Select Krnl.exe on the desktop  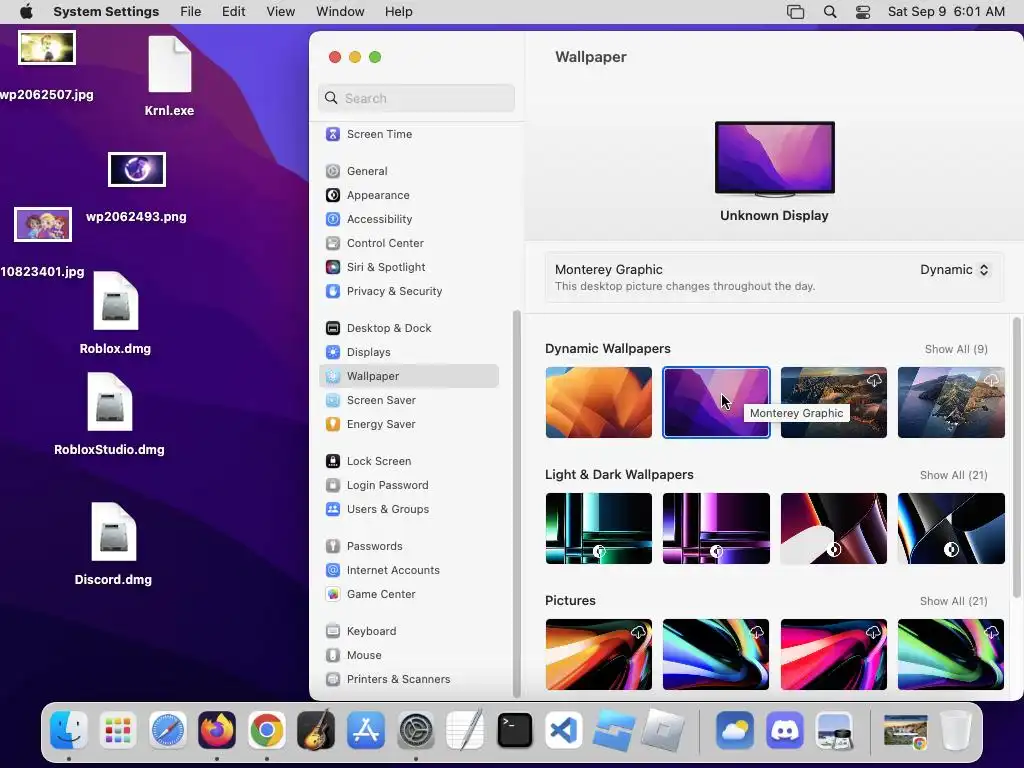170,76
